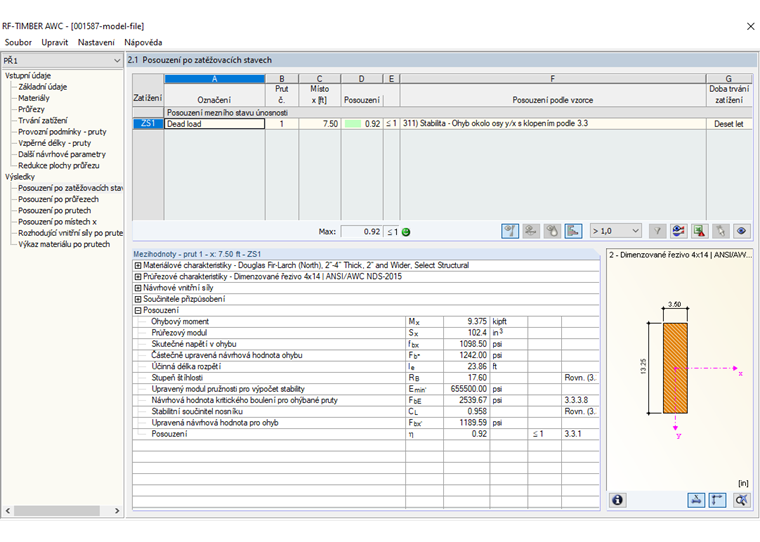Click the 2539.67 FbE value cell
The image size is (760, 542).
point(466,400)
